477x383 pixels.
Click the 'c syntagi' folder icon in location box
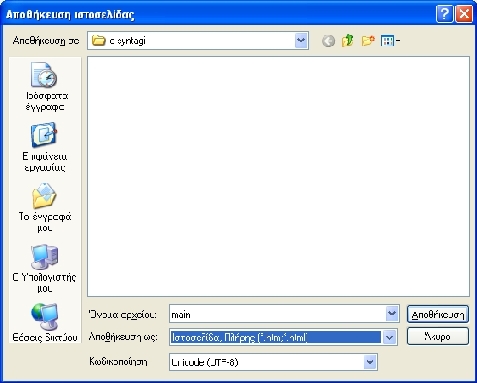(99, 41)
